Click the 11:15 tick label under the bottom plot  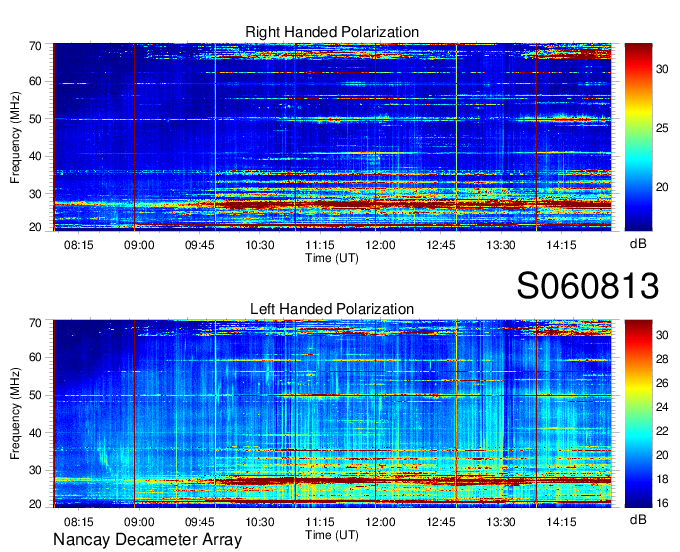coord(320,522)
